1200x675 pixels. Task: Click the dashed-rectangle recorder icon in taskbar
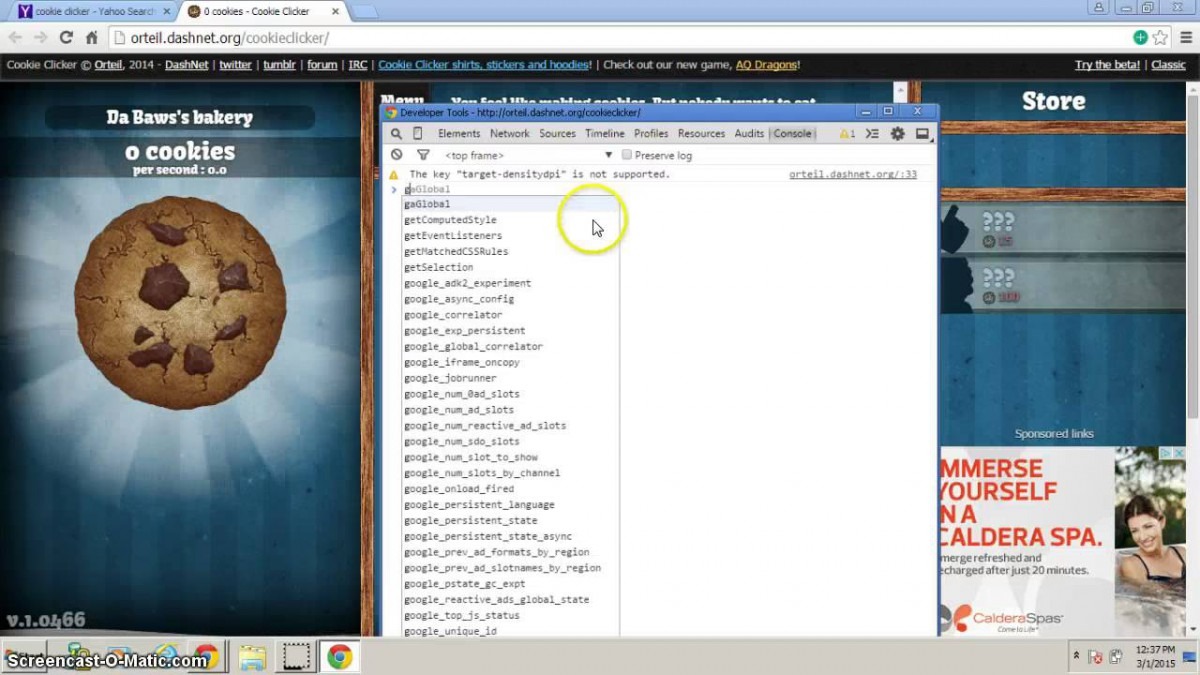click(296, 657)
